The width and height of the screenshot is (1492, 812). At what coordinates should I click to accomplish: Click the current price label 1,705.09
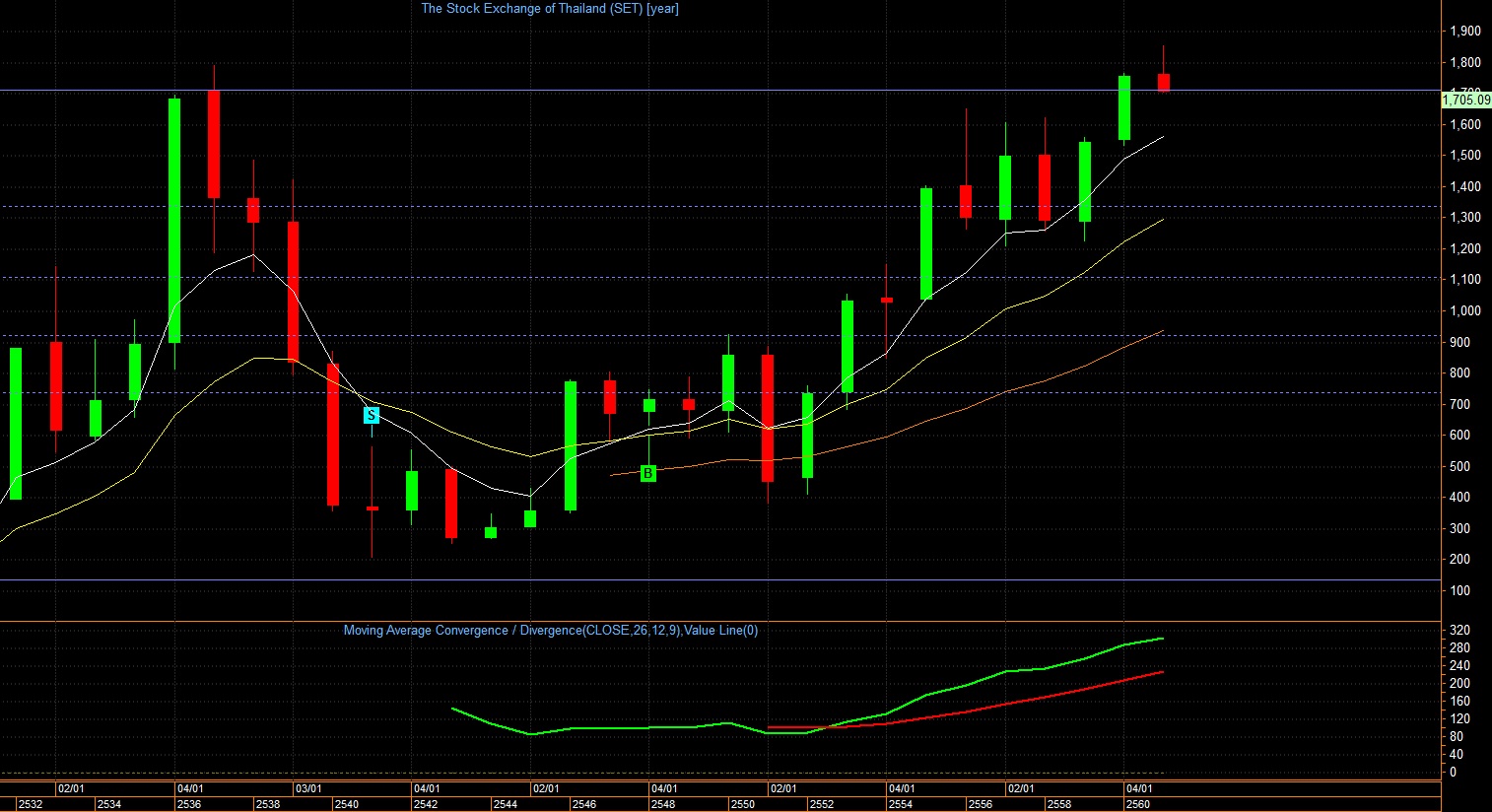point(1465,100)
